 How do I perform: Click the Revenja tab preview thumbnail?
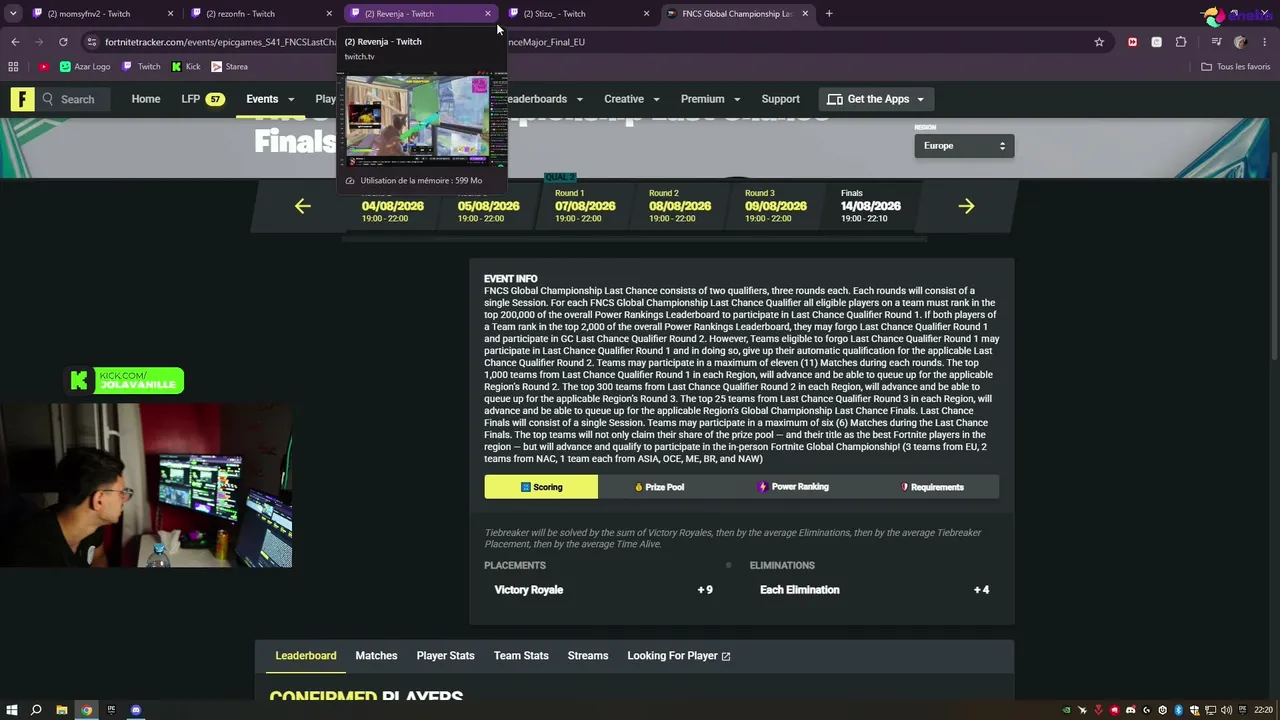tap(422, 117)
